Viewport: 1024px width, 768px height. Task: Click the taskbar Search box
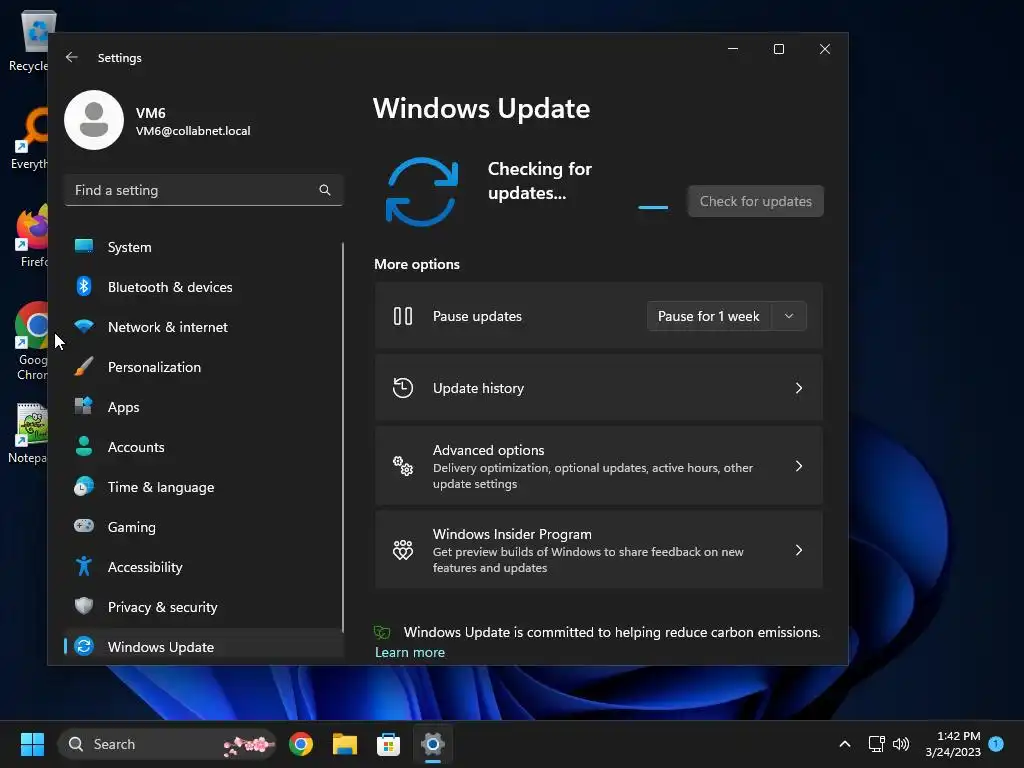coord(167,744)
